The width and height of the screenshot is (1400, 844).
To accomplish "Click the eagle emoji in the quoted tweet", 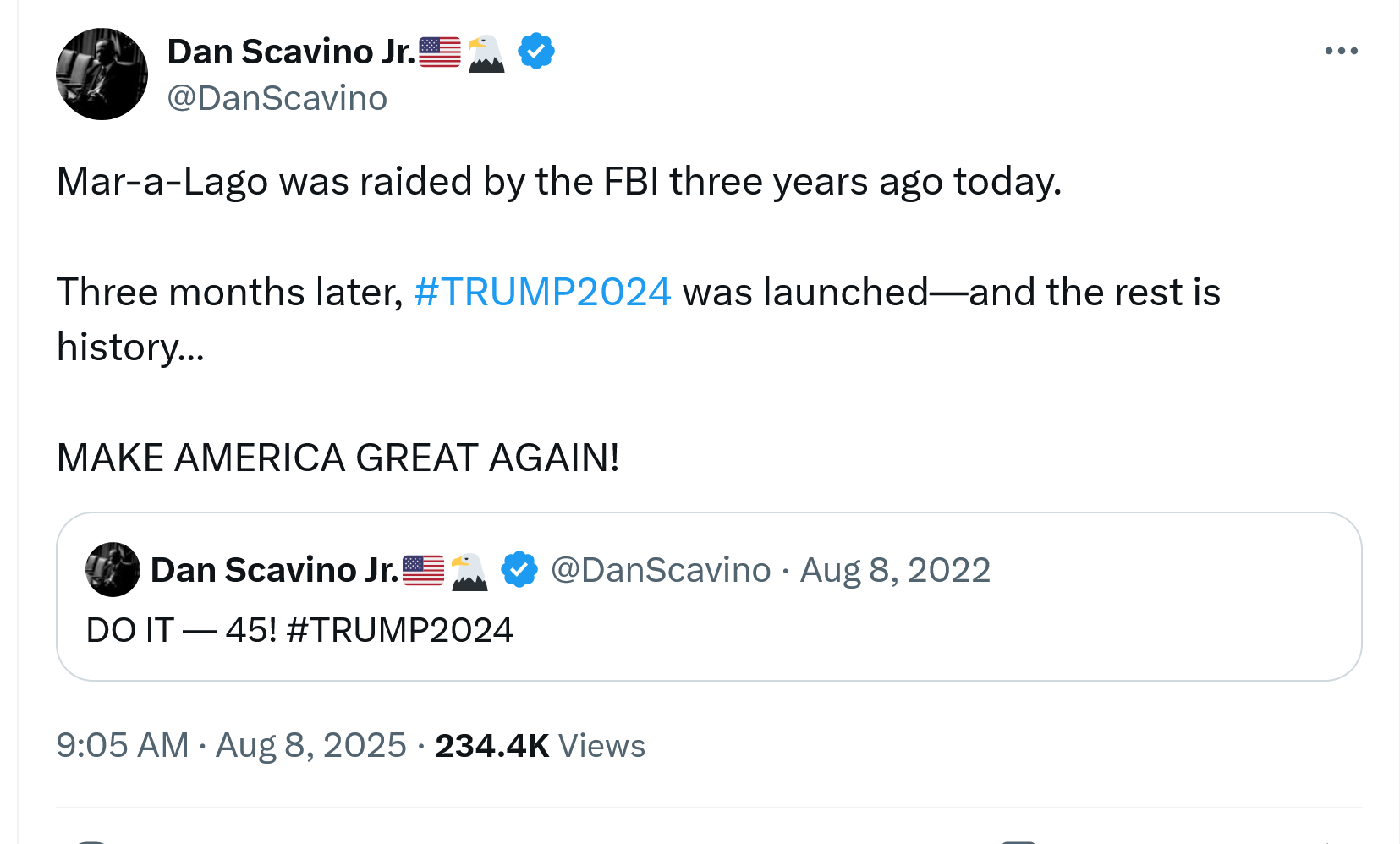I will [469, 571].
